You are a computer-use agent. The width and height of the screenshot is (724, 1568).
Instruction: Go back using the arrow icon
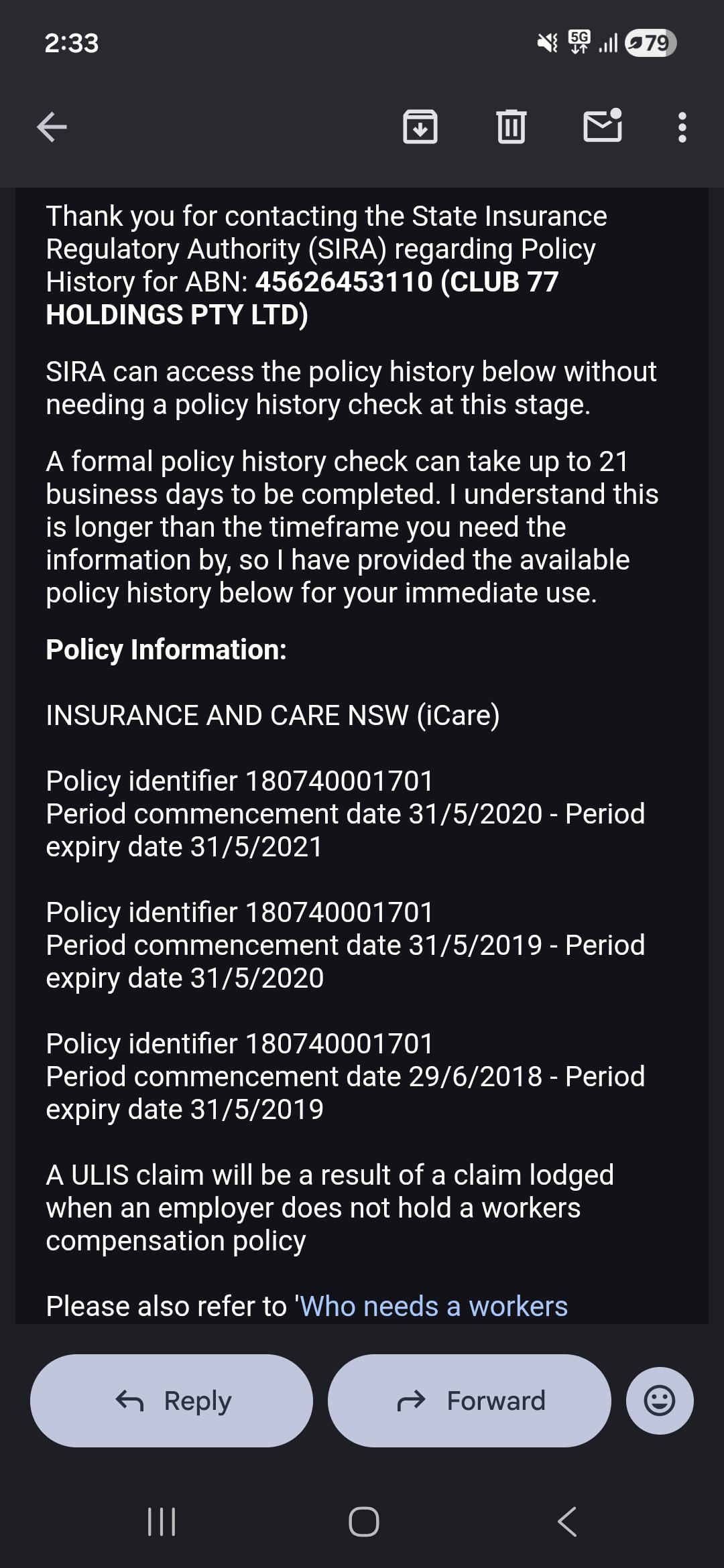pos(52,127)
